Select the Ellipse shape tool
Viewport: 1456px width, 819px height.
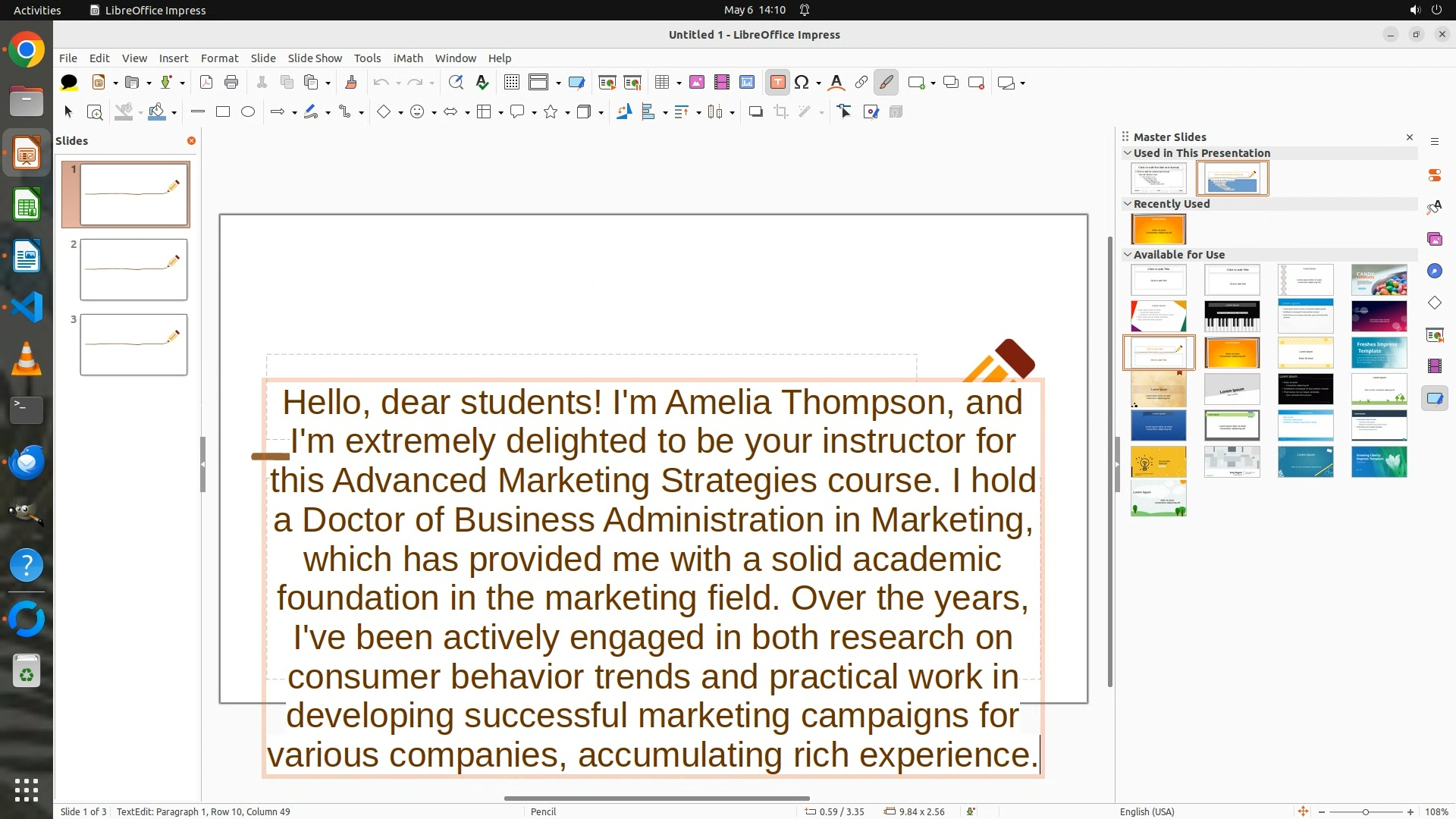(x=248, y=112)
